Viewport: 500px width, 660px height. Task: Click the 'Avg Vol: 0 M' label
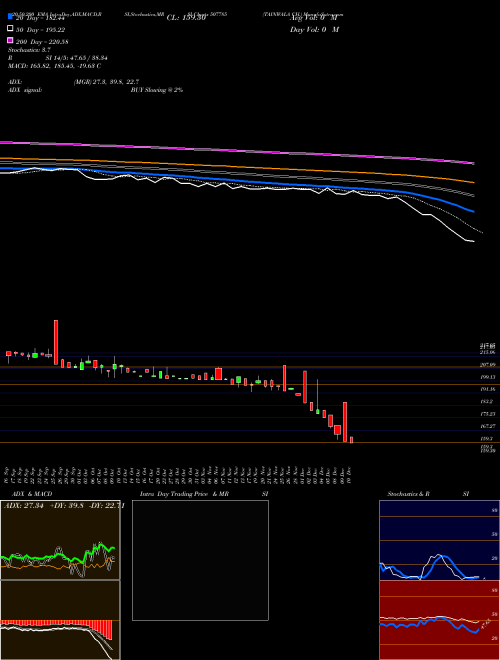[314, 18]
